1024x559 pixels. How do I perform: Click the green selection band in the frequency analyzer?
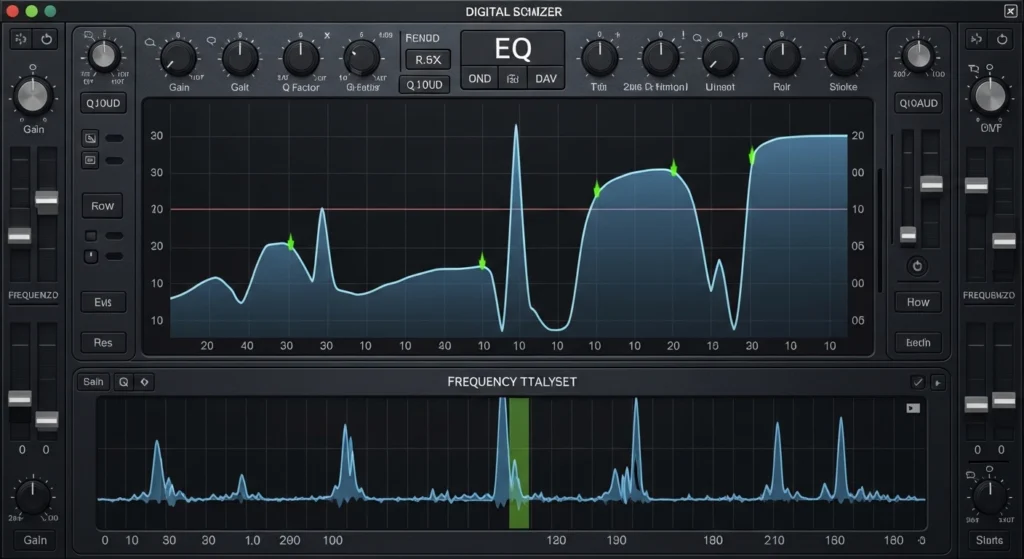519,463
